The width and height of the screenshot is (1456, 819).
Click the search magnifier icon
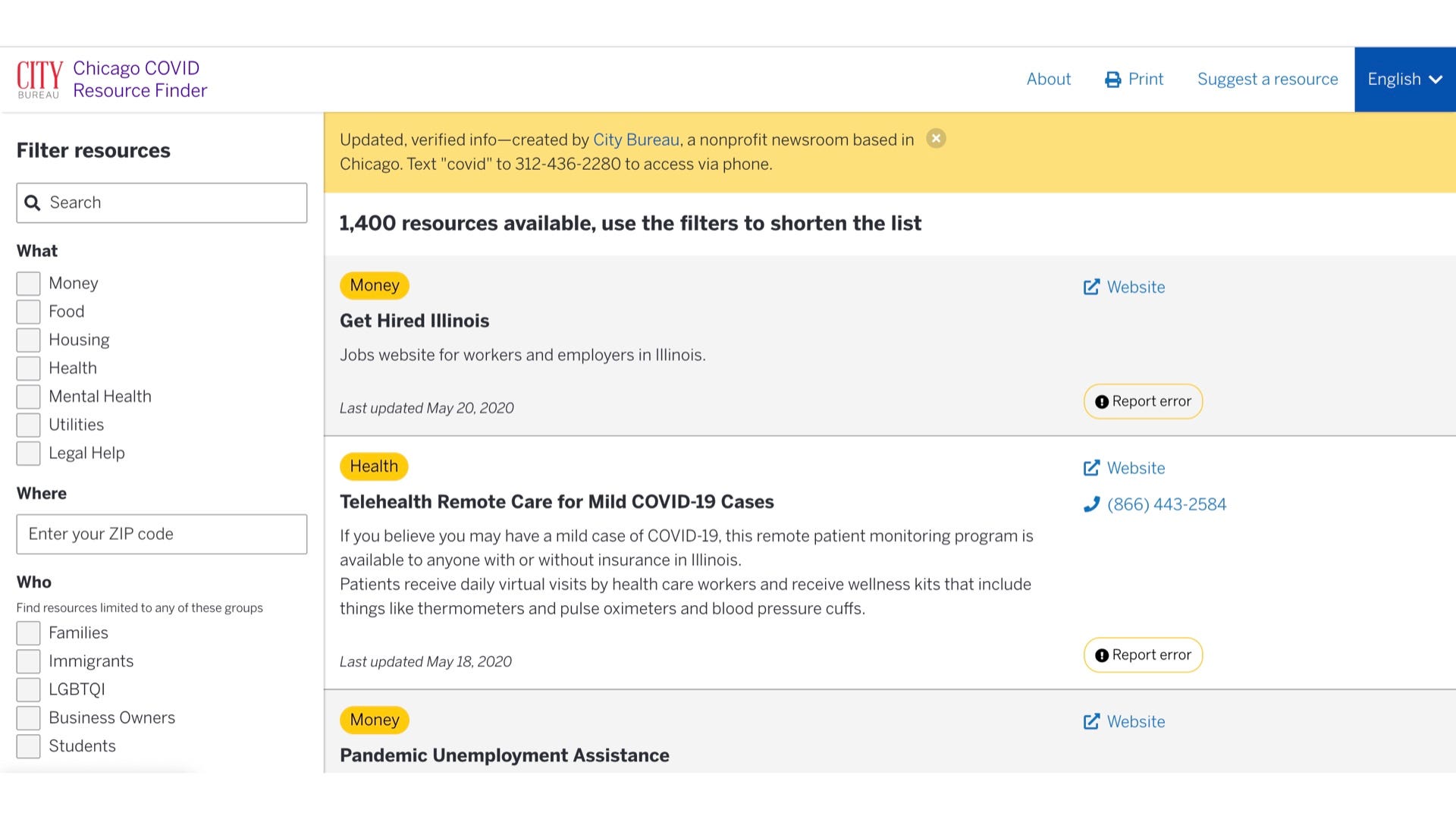[33, 202]
